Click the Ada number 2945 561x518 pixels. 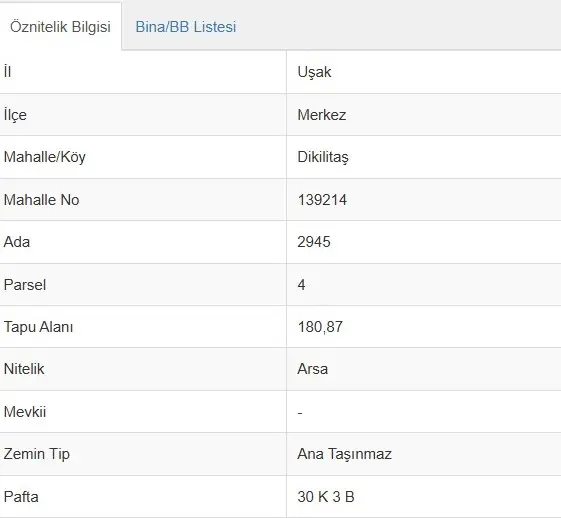point(314,242)
